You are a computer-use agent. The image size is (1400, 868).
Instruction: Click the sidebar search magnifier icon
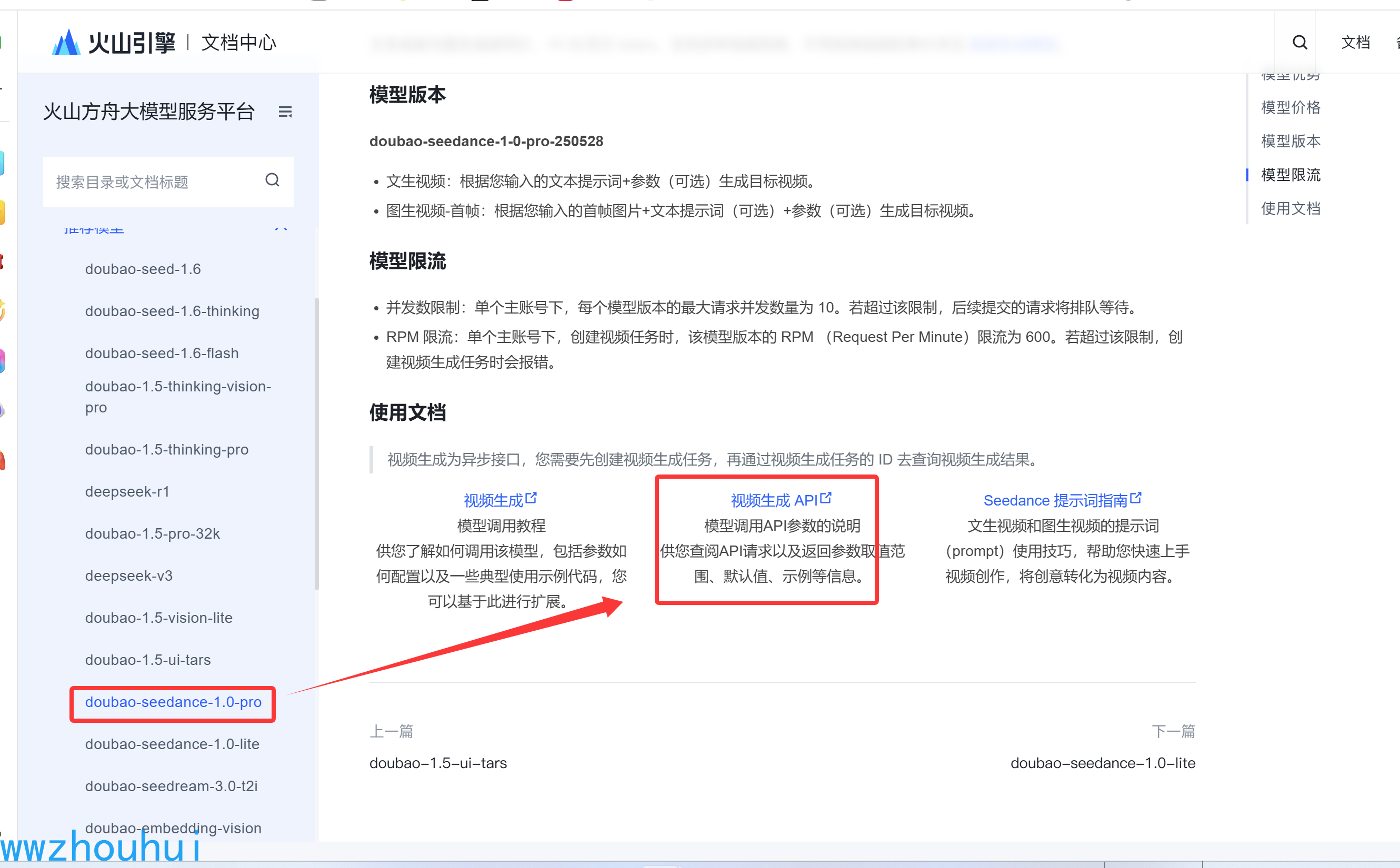[x=272, y=180]
